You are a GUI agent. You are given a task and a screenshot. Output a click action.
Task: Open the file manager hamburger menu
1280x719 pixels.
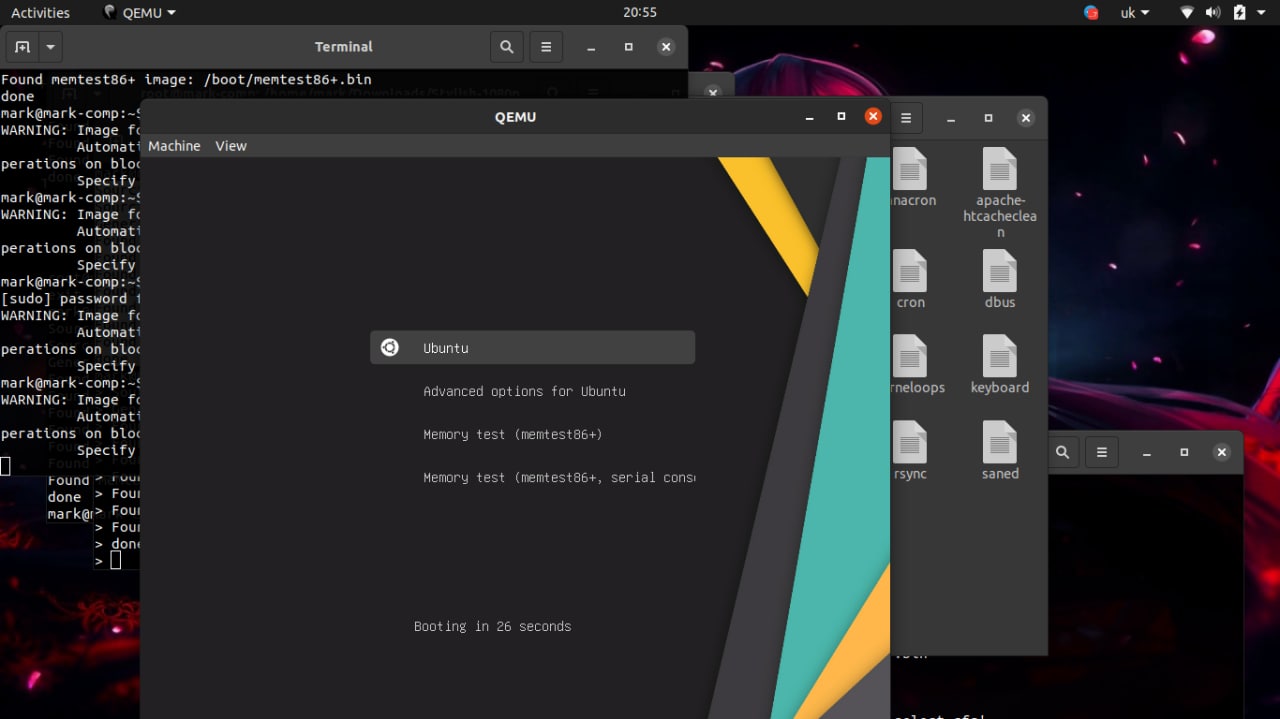[906, 118]
